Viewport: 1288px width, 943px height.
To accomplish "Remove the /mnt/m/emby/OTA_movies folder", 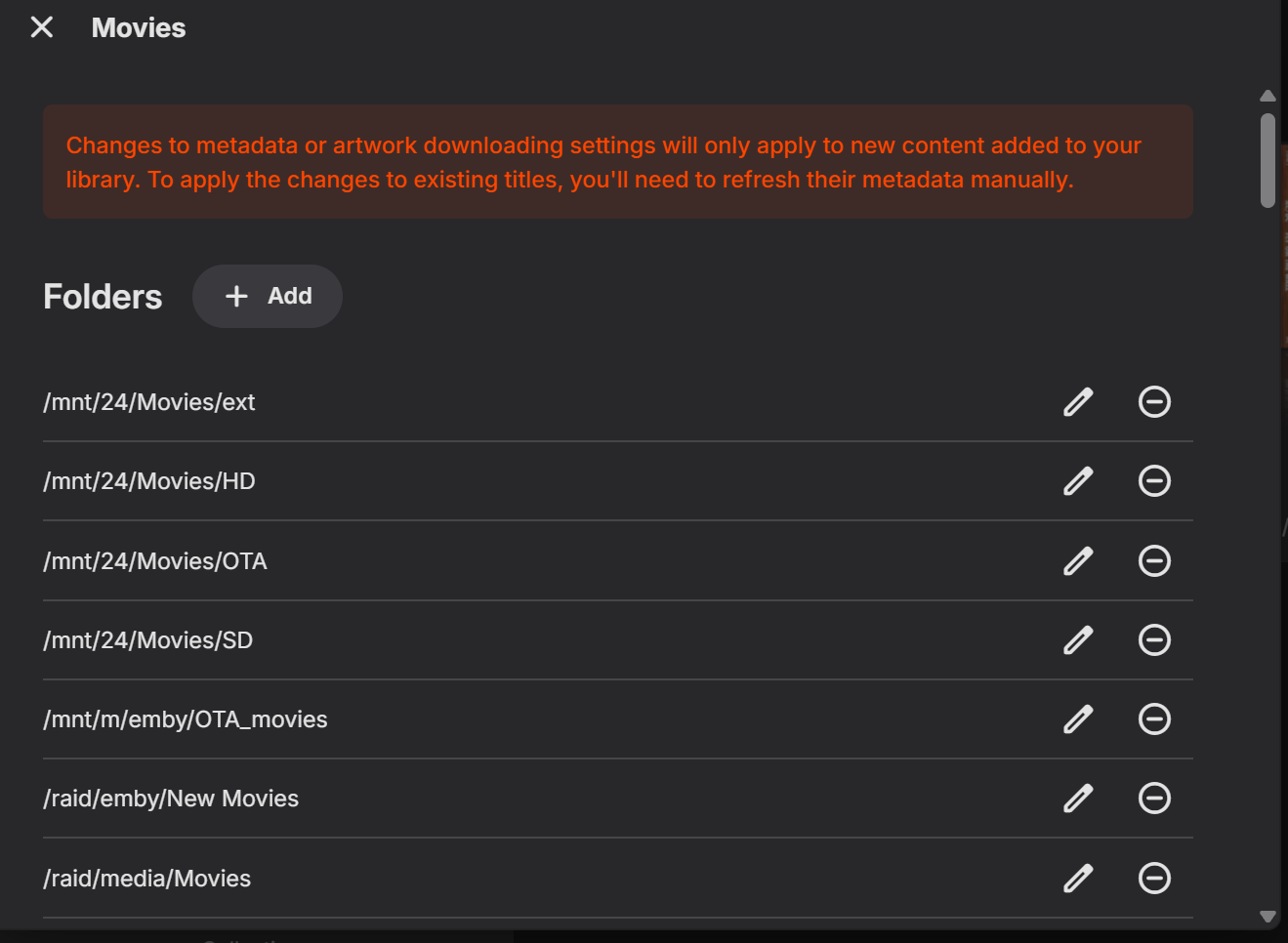I will pos(1154,719).
